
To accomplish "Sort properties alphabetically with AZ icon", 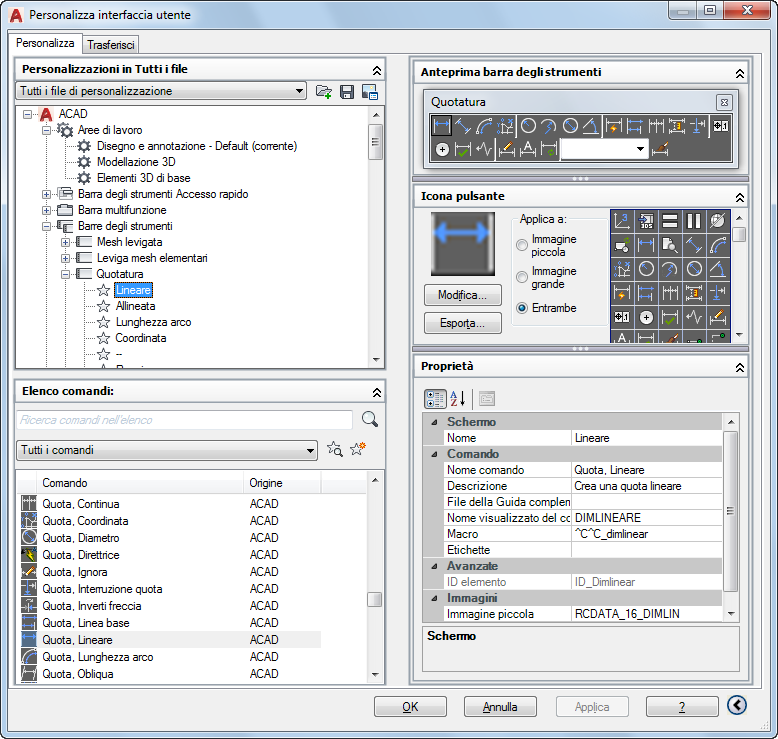I will [x=457, y=399].
